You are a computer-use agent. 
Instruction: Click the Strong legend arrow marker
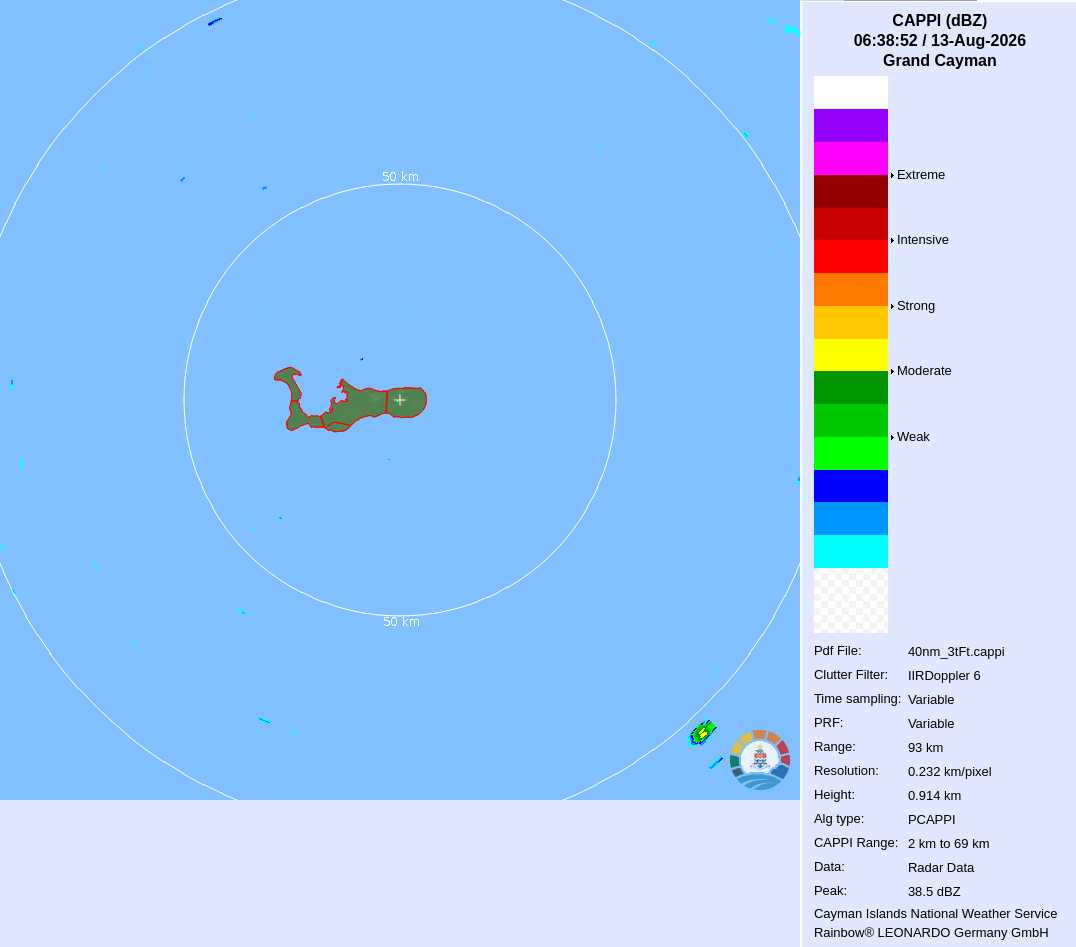click(892, 306)
